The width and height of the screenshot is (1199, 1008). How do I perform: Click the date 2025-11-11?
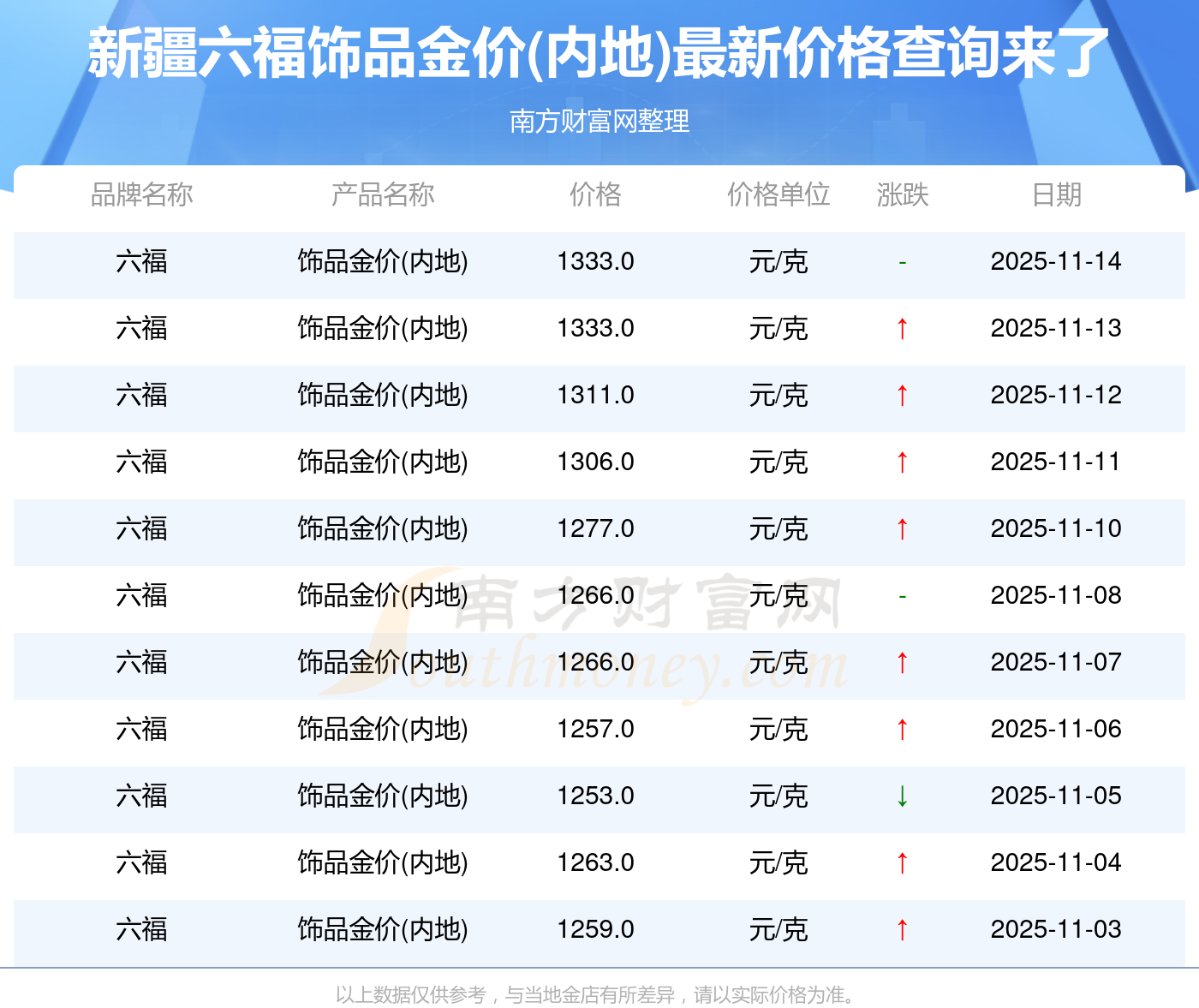tap(1056, 462)
